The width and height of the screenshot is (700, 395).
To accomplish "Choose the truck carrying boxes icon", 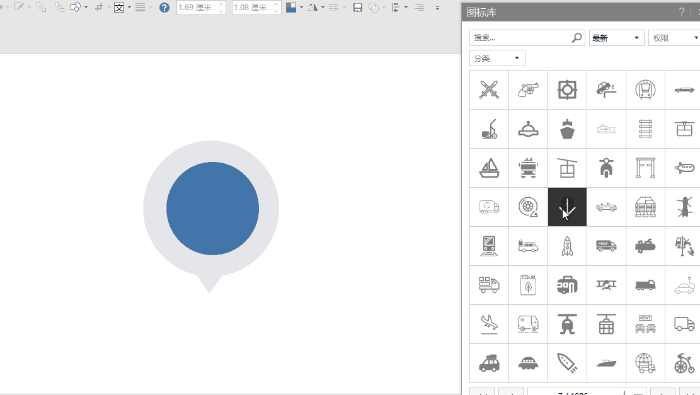I will click(x=489, y=285).
